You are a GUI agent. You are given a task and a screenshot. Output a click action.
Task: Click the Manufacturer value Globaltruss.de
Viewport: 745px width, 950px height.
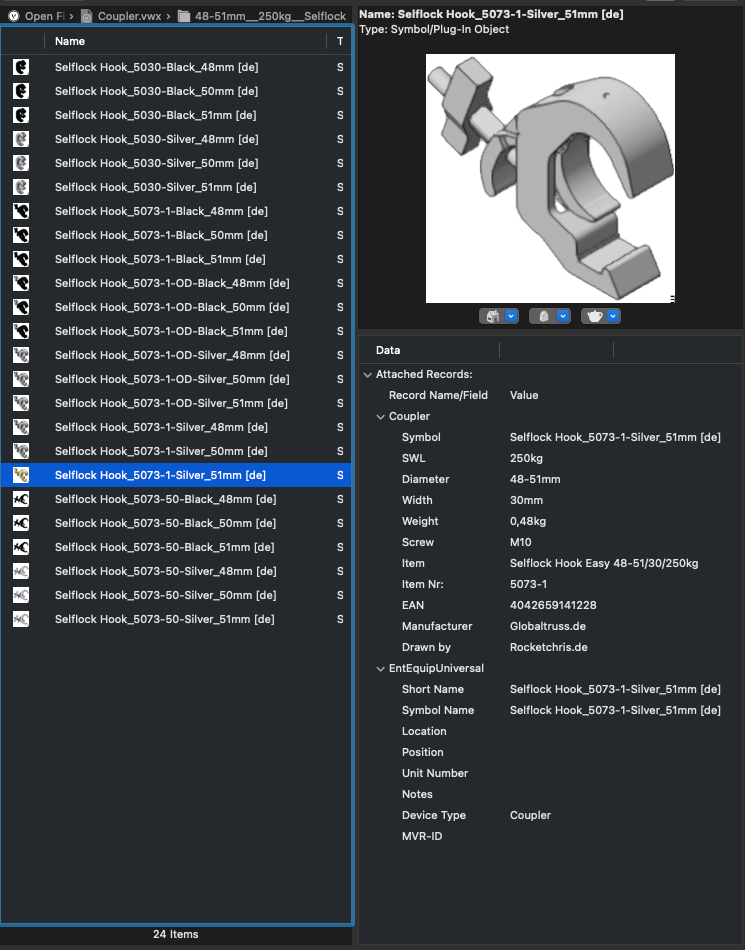coord(548,626)
